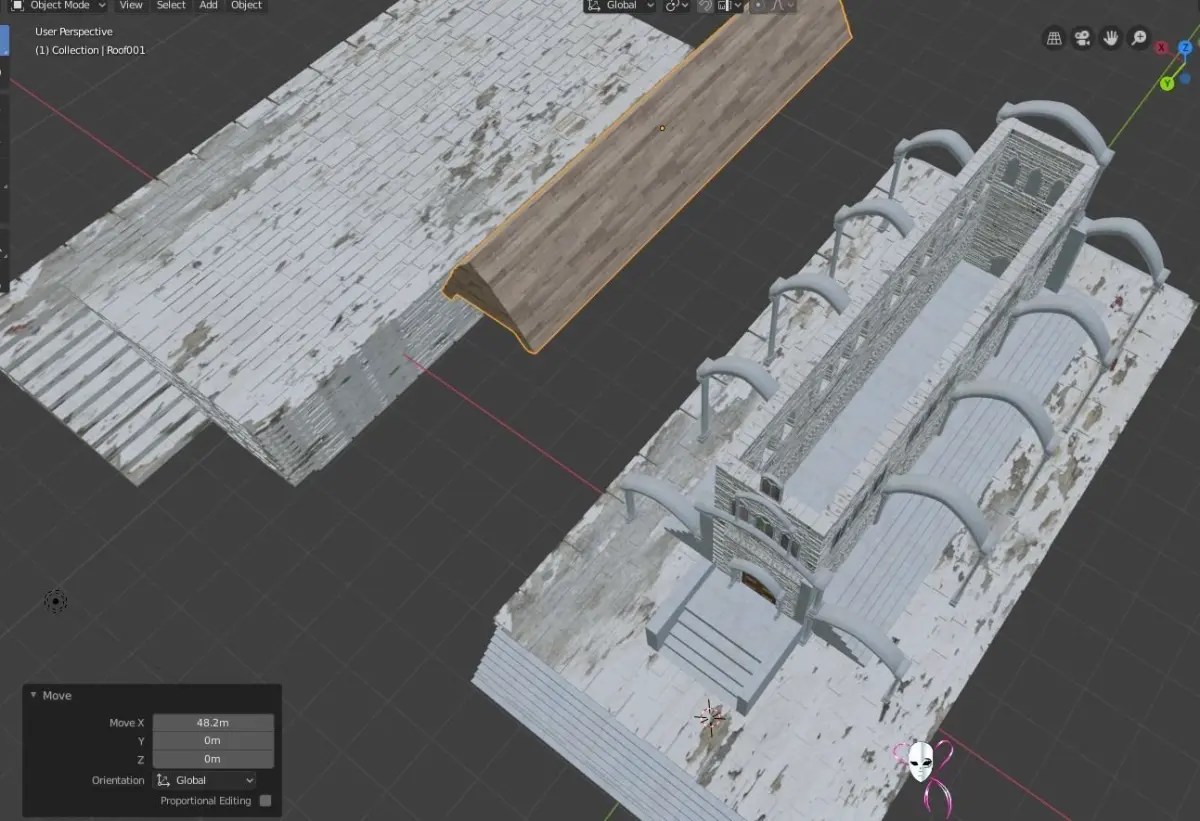Collapse the Move operator panel
This screenshot has width=1200, height=821.
pos(33,695)
